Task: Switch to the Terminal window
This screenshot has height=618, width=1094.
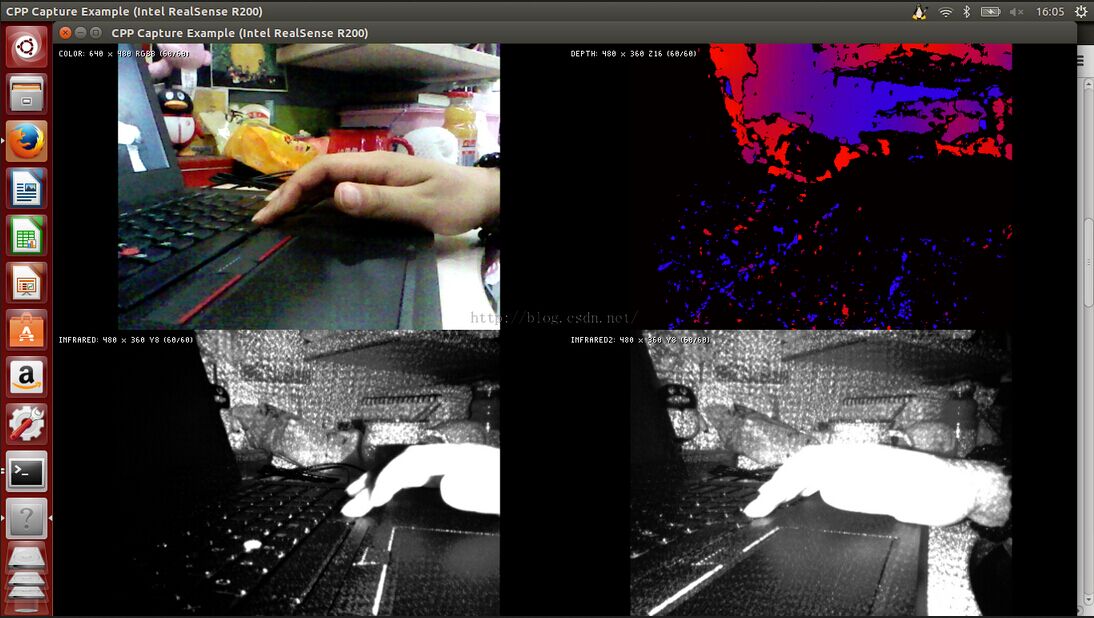Action: point(27,471)
